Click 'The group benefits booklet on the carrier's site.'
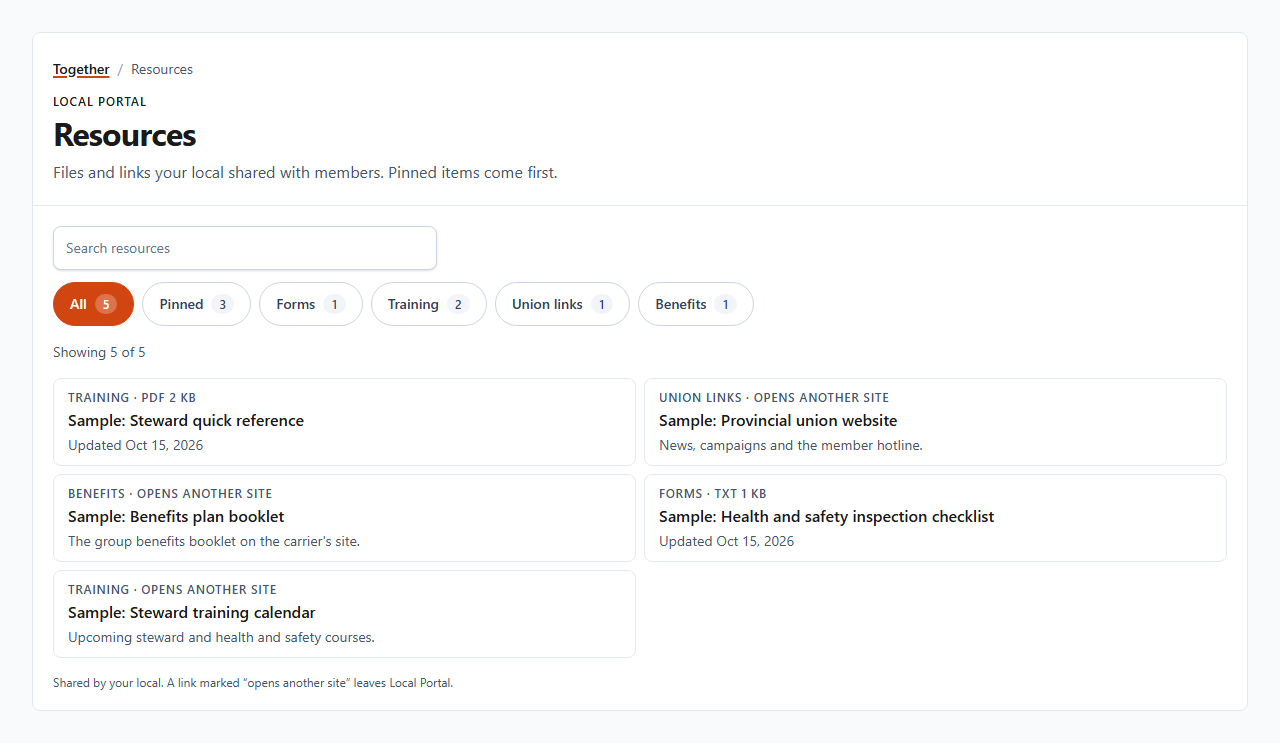The width and height of the screenshot is (1280, 743). tap(214, 541)
